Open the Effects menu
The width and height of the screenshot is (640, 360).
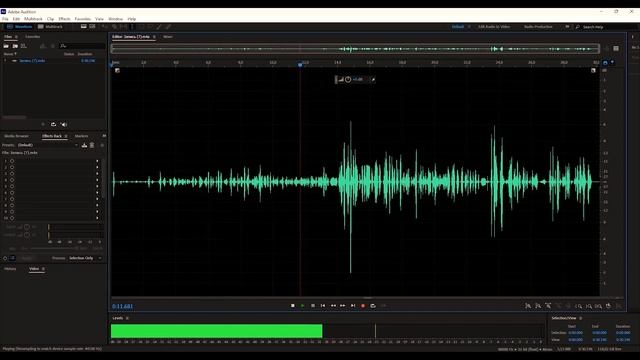(x=64, y=19)
